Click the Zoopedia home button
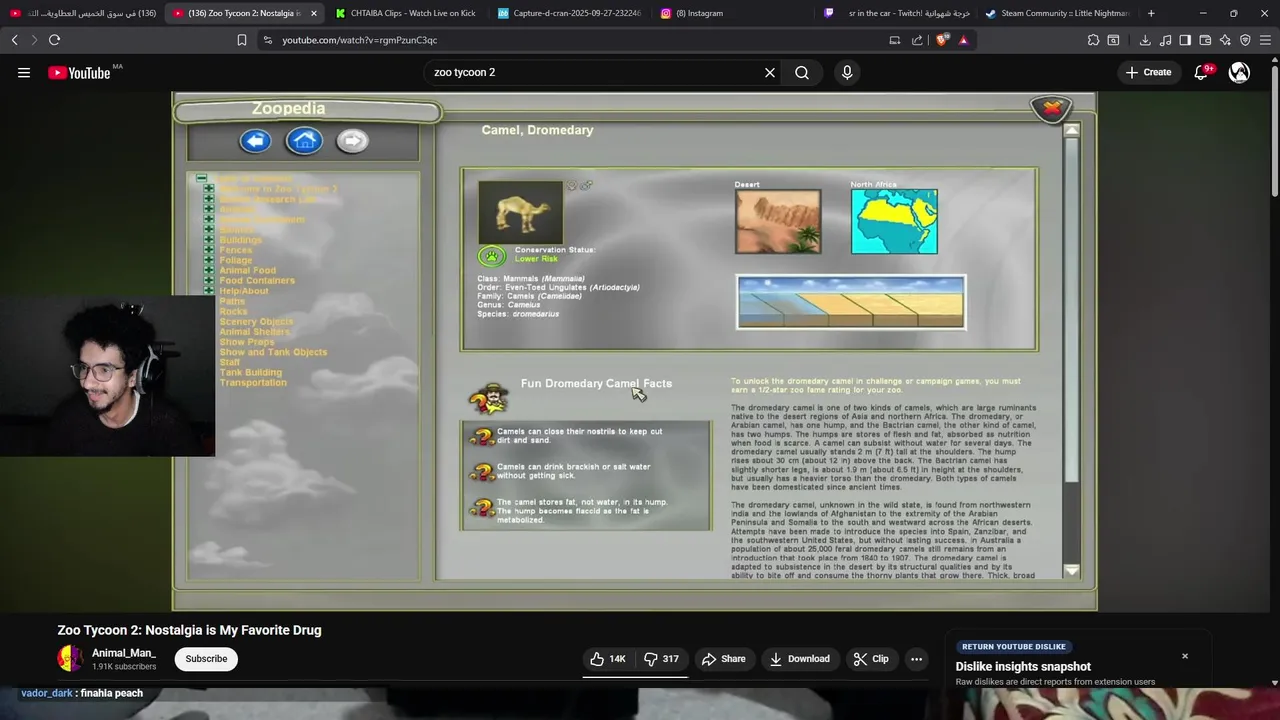 pos(304,141)
